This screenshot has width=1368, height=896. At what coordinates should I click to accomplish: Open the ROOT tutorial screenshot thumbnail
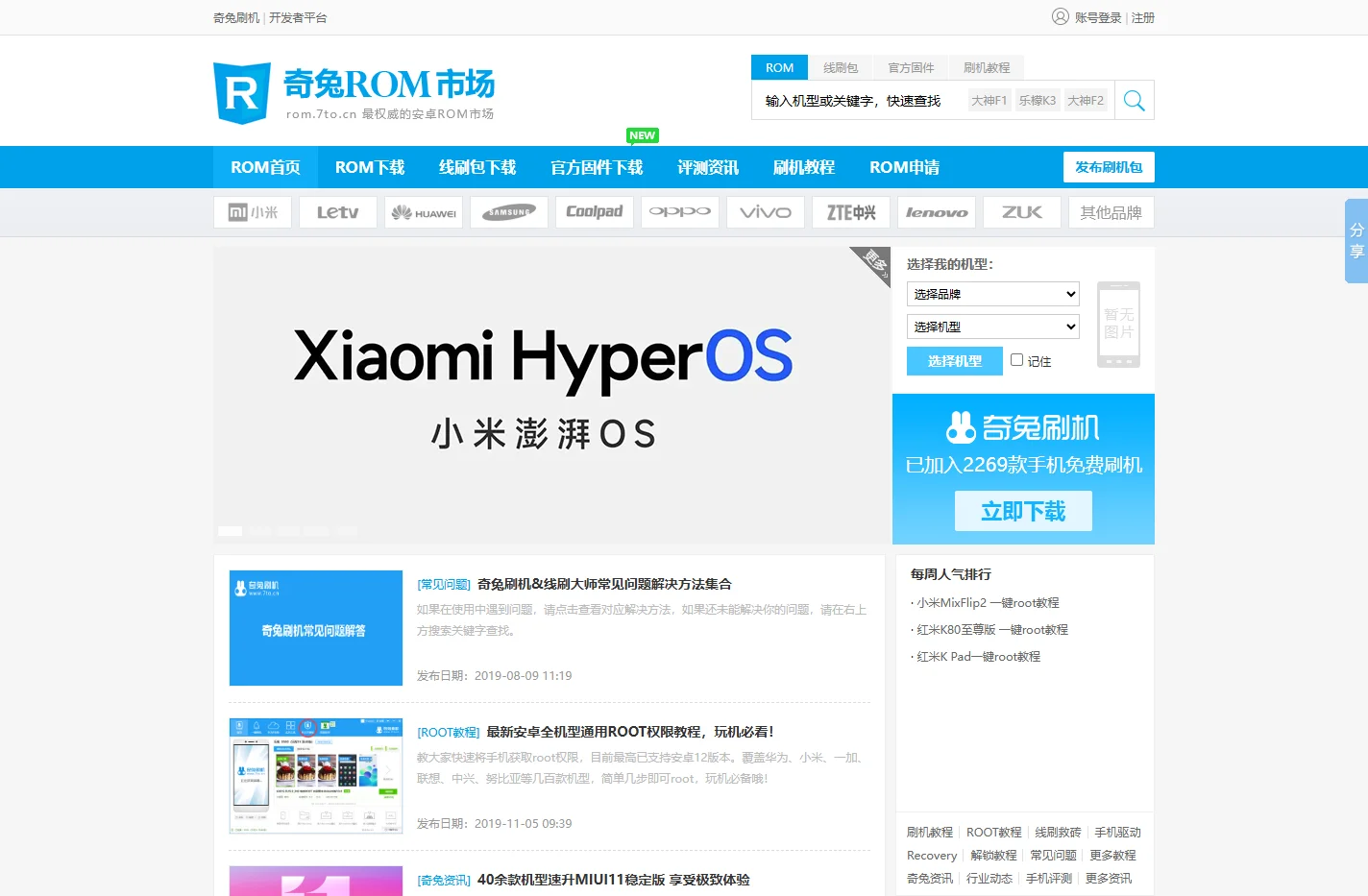[x=316, y=776]
